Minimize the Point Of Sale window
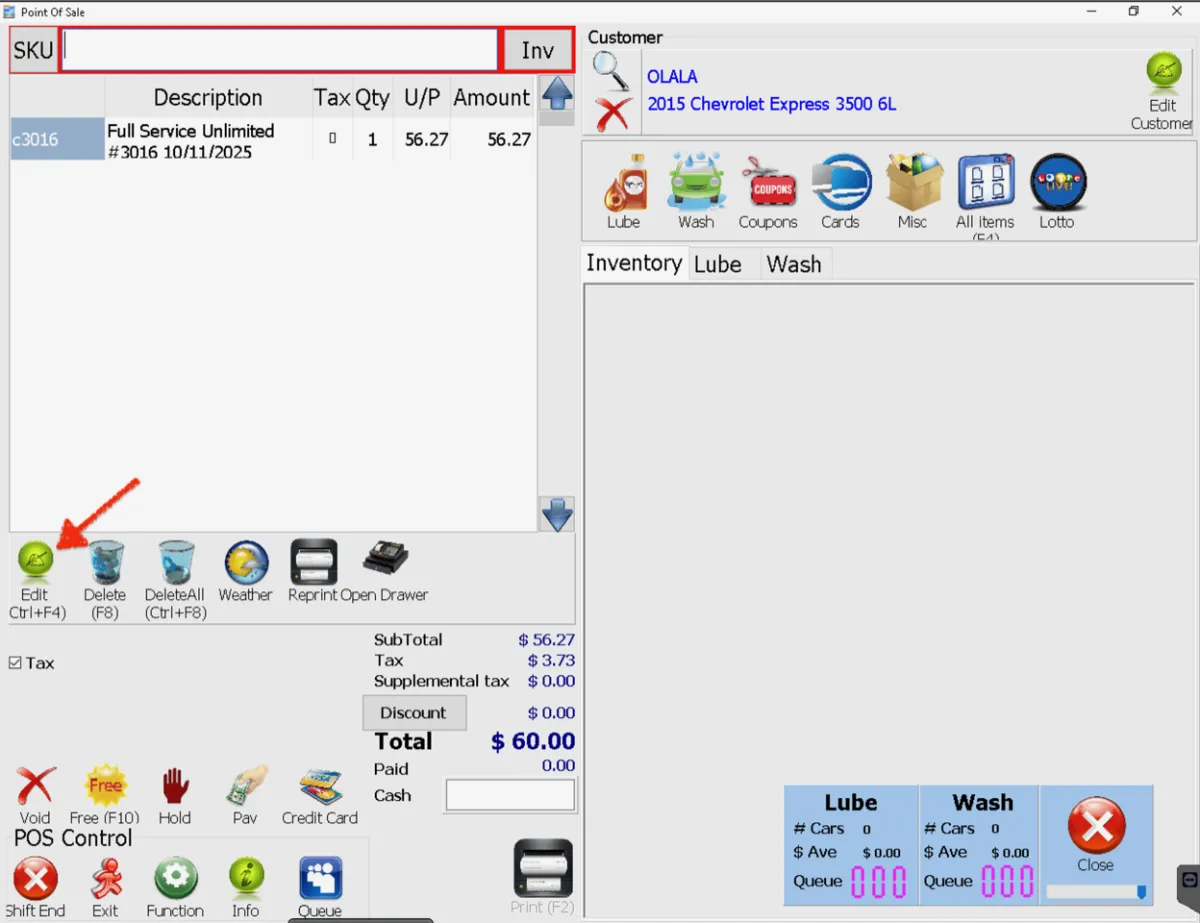This screenshot has height=923, width=1200. (x=1090, y=11)
